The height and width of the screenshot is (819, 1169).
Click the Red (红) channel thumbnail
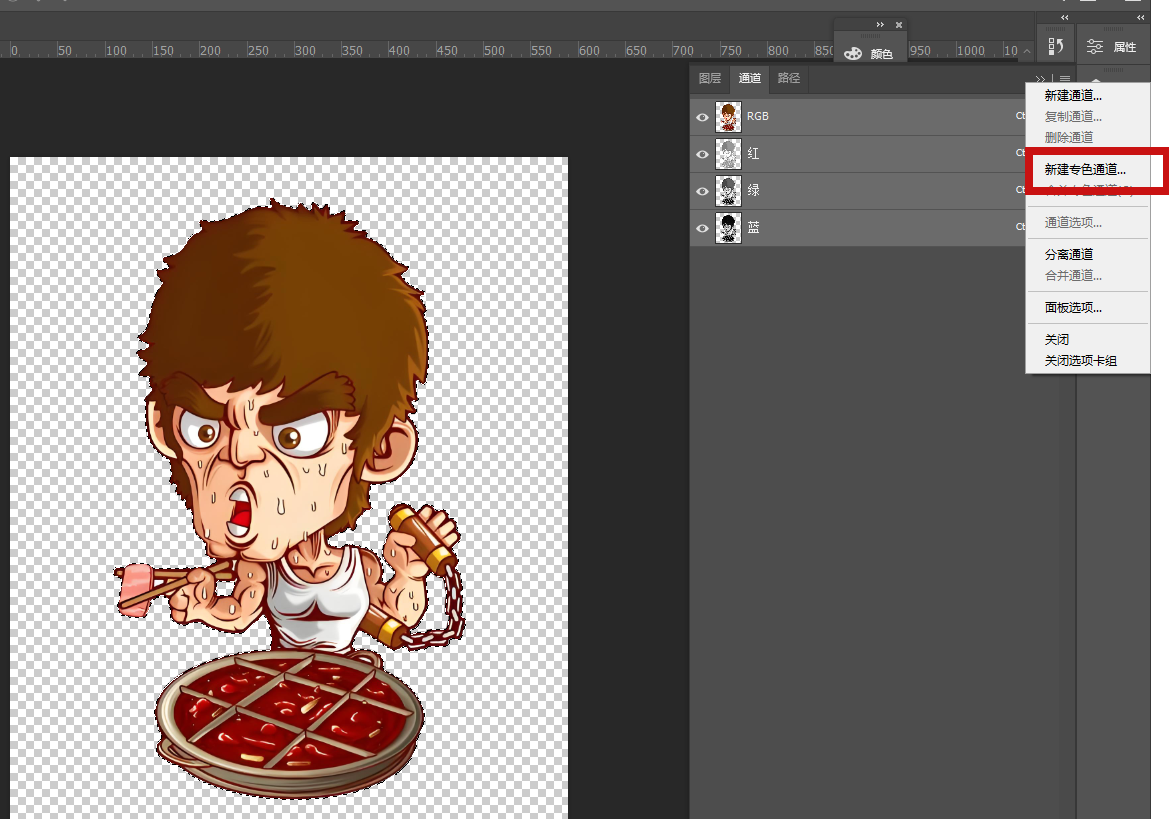coord(728,153)
